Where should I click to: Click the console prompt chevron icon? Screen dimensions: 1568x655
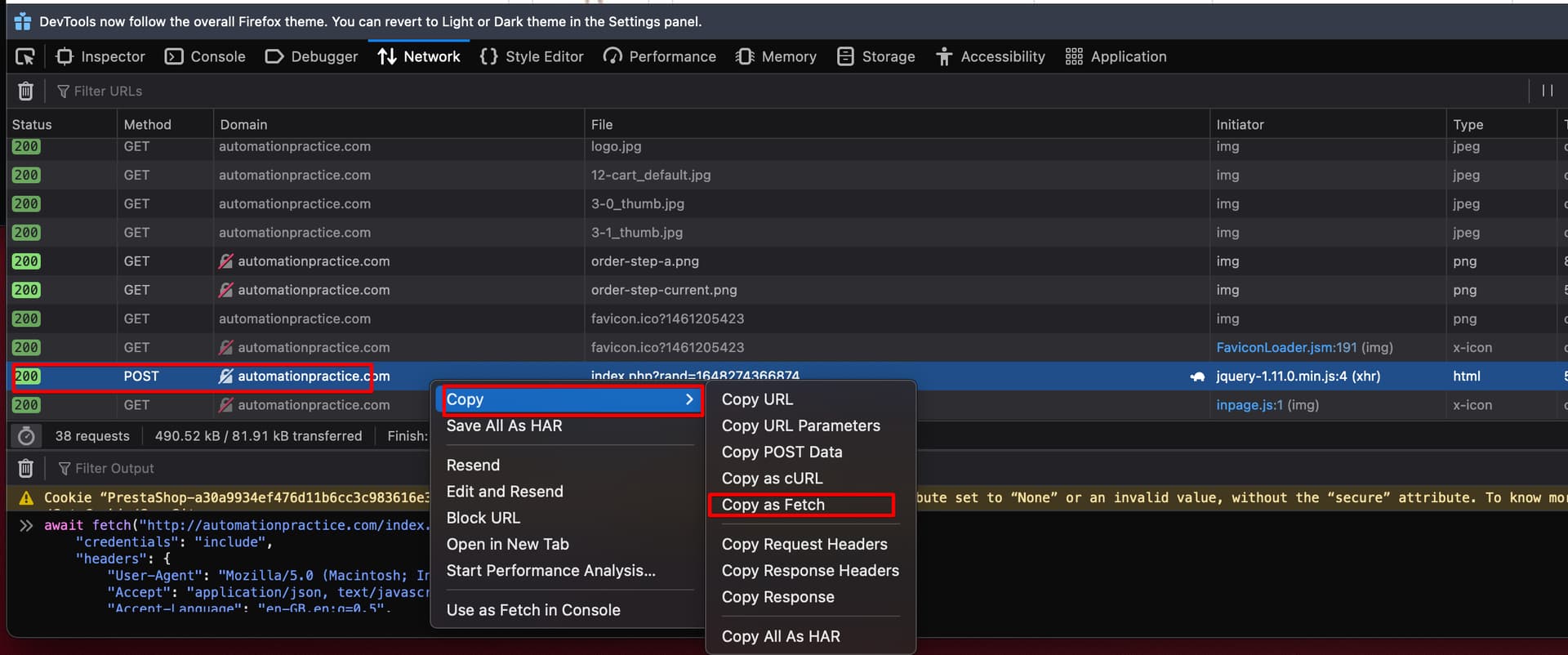click(26, 525)
